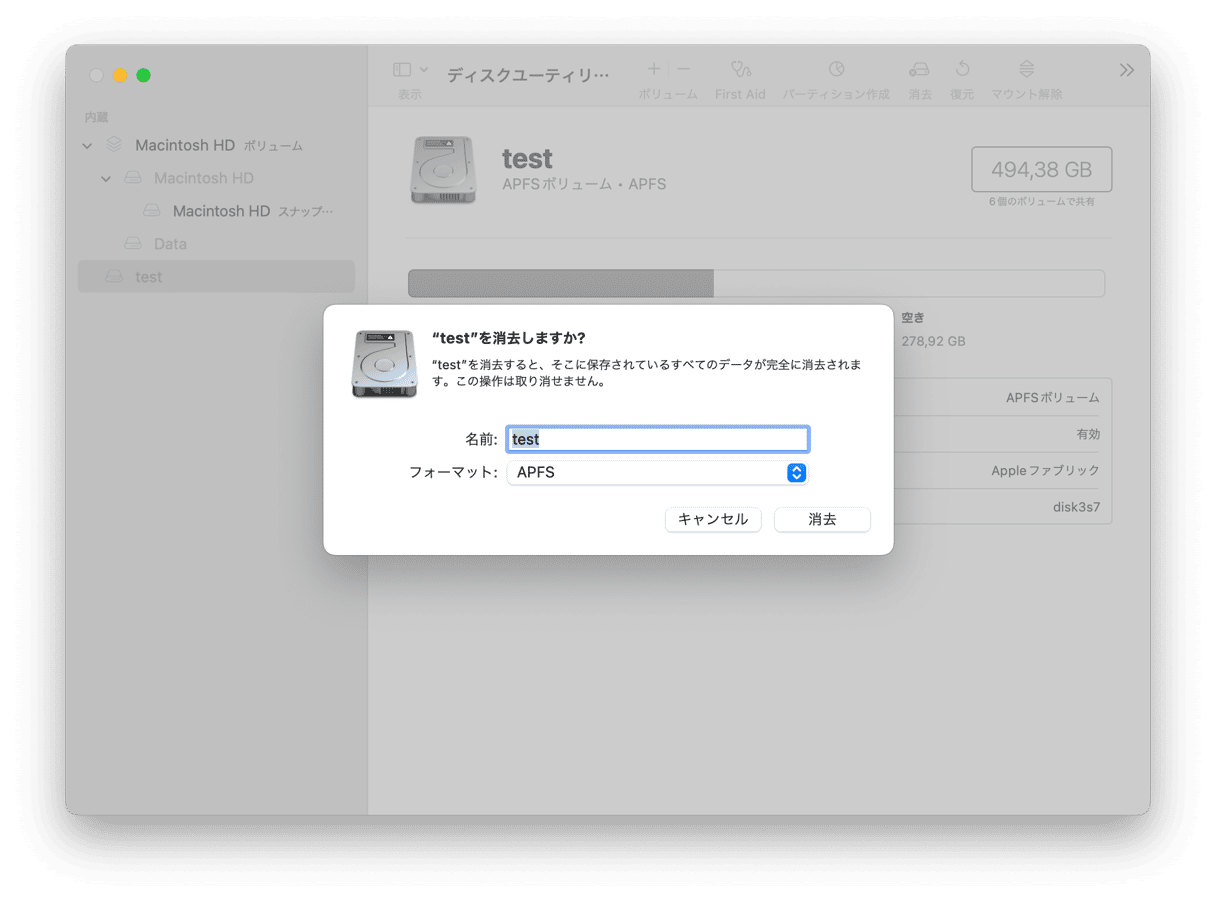The image size is (1216, 902).
Task: Click the パーティション作成 partition icon
Action: pos(836,70)
